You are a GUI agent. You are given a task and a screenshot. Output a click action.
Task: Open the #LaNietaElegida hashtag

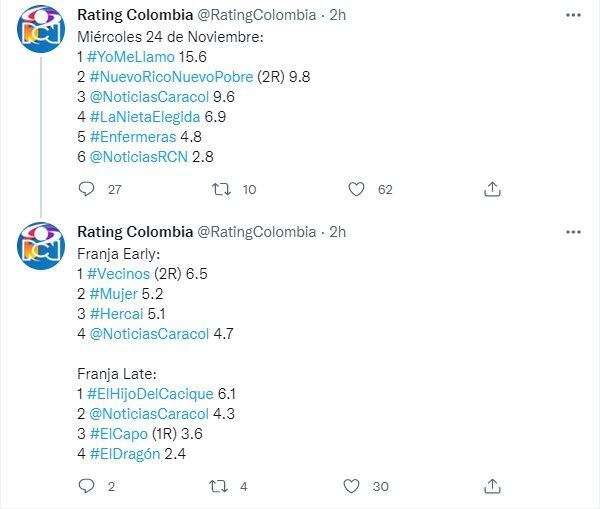pyautogui.click(x=136, y=116)
